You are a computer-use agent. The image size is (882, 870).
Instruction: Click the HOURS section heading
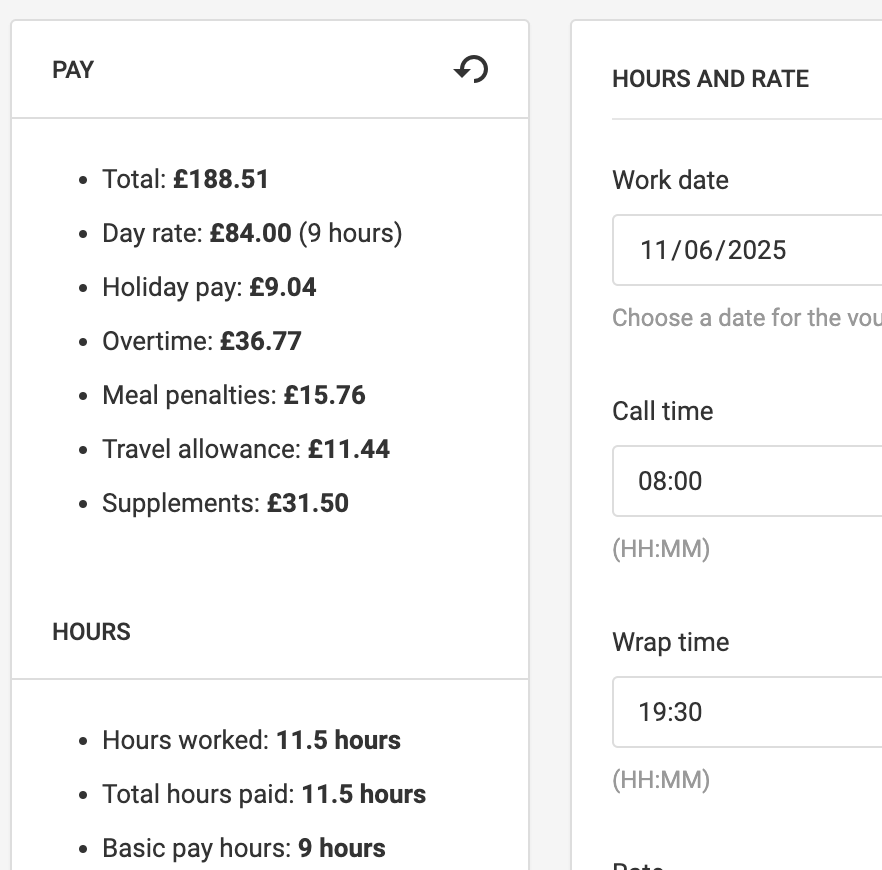coord(90,632)
